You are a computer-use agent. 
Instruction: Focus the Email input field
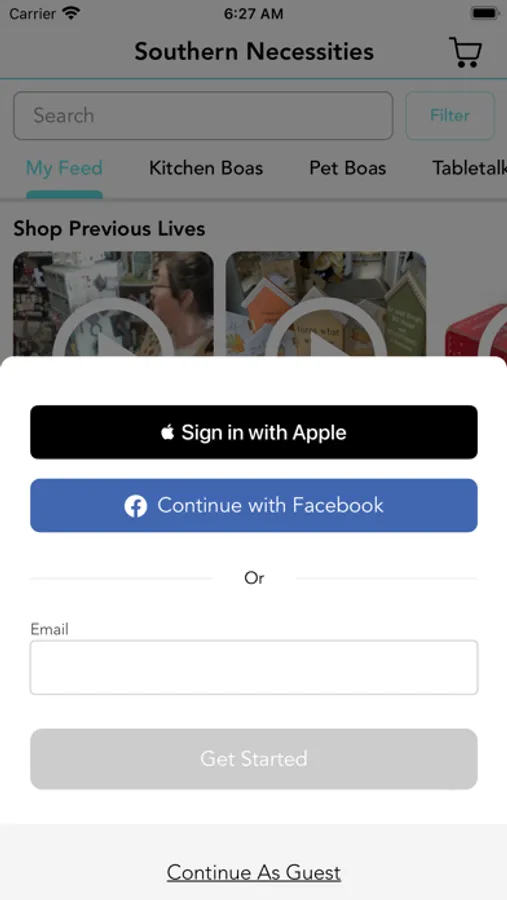click(254, 668)
